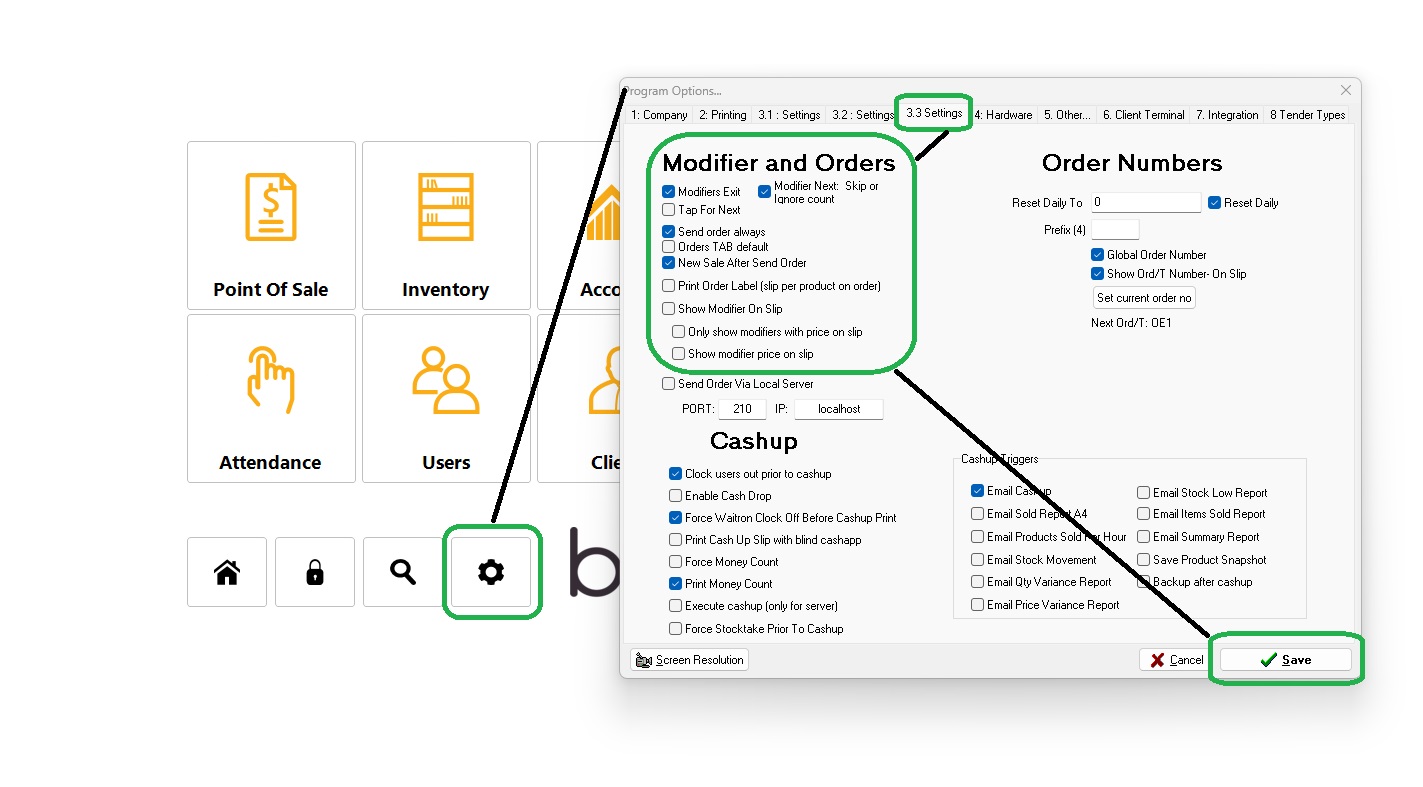Switch to the 1: Company tab
The image size is (1423, 787).
click(x=659, y=114)
